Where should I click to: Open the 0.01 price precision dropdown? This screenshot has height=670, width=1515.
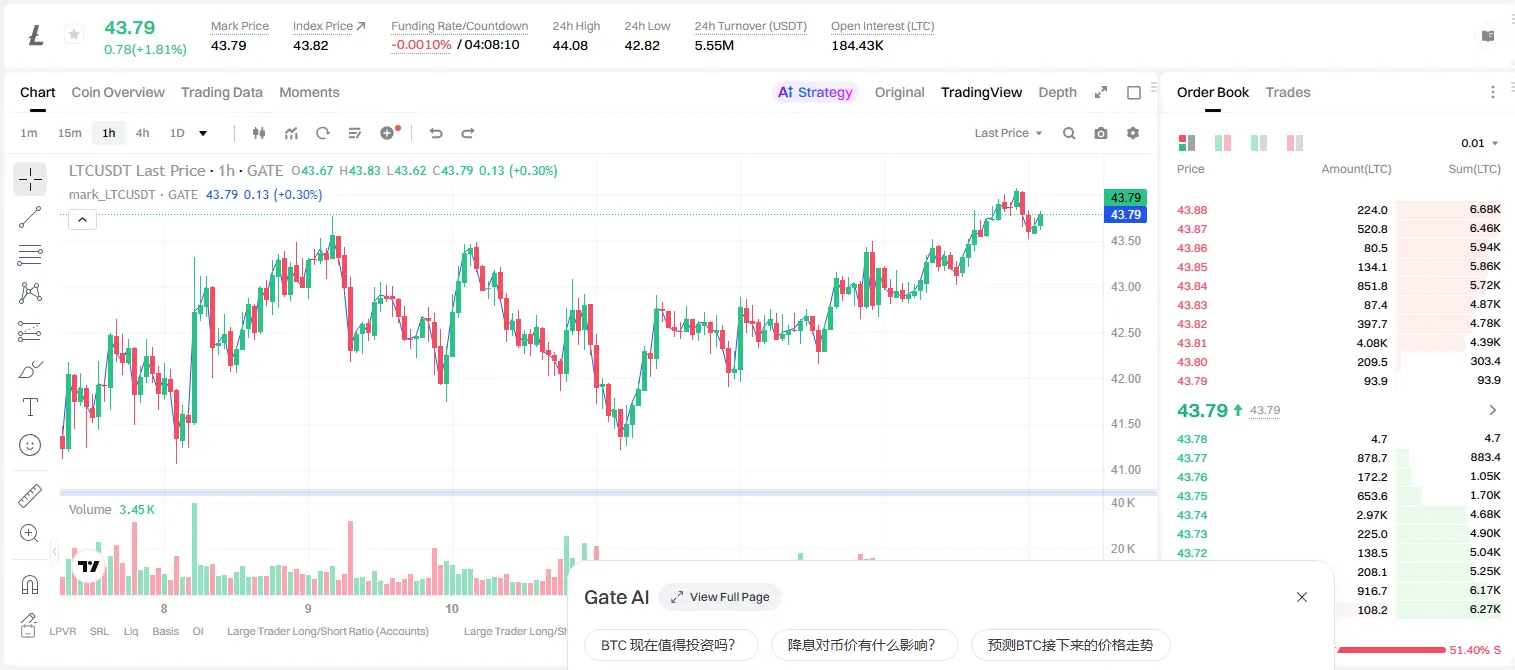point(1480,144)
